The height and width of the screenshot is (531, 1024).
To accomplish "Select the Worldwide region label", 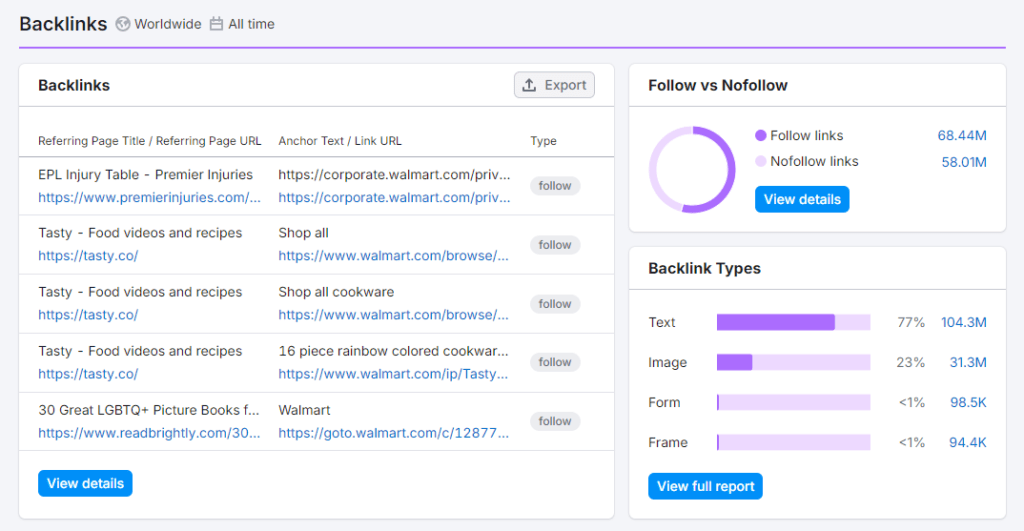I will pos(168,24).
